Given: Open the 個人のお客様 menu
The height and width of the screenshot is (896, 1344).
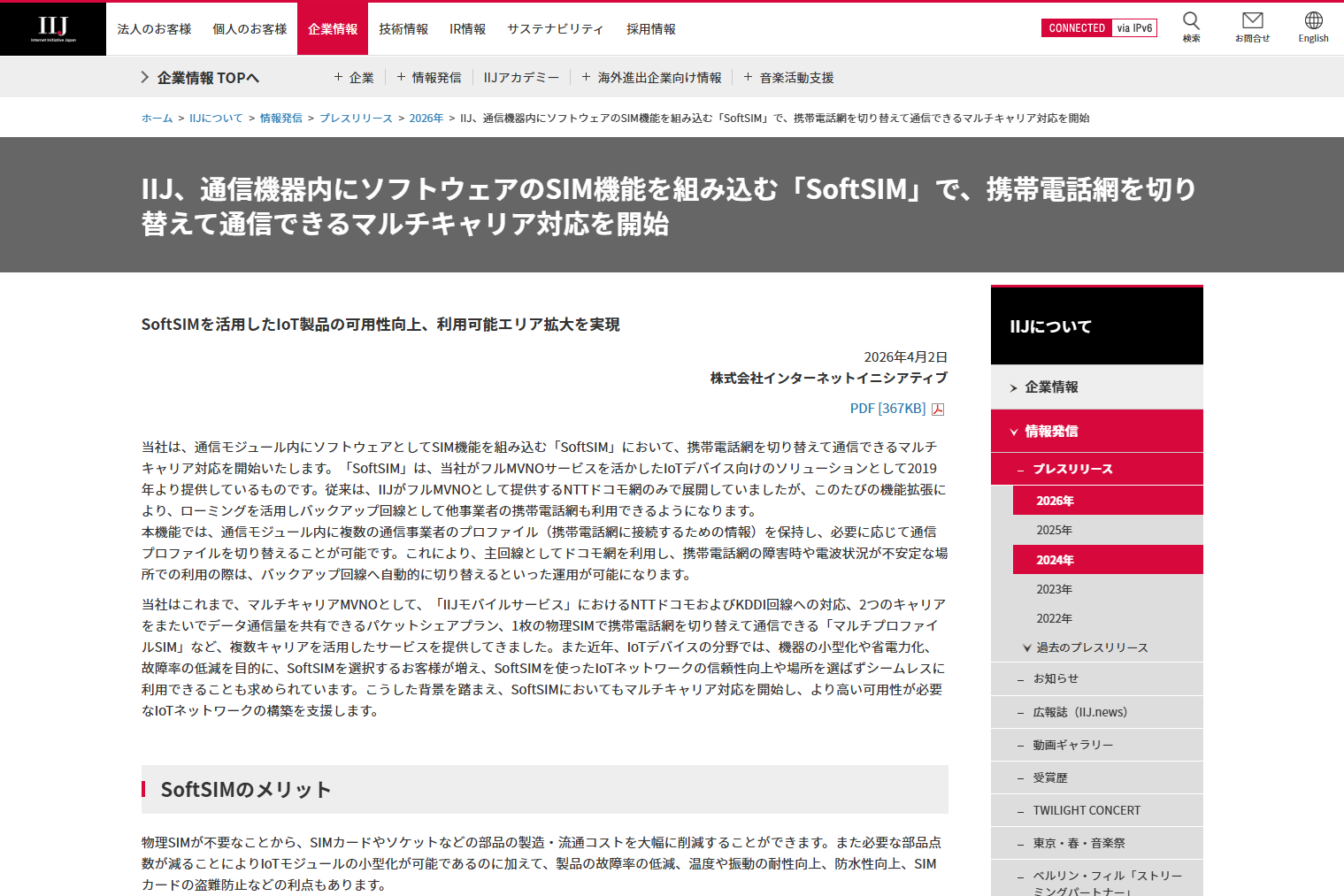Looking at the screenshot, I should (250, 29).
